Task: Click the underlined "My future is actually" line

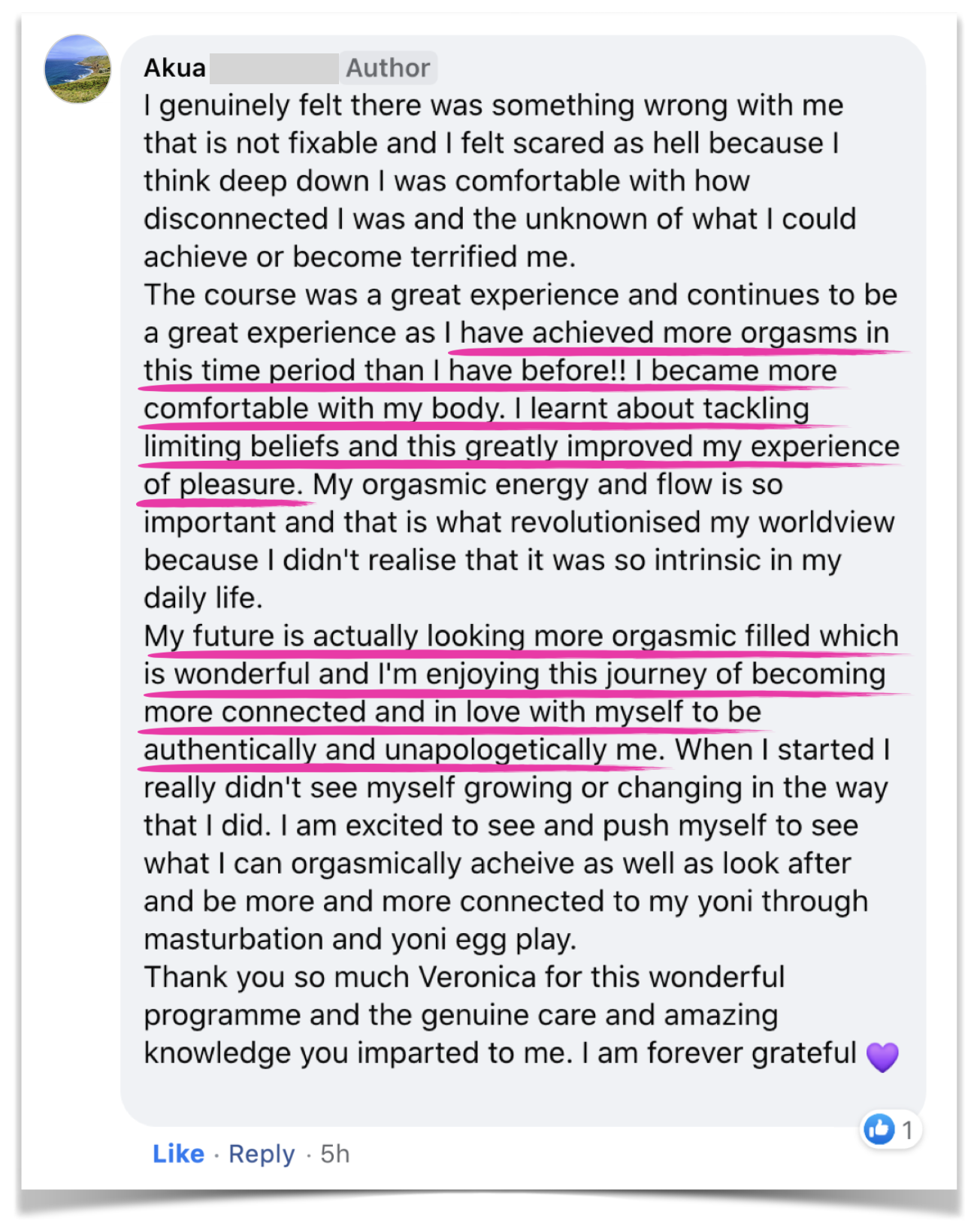Action: point(521,636)
